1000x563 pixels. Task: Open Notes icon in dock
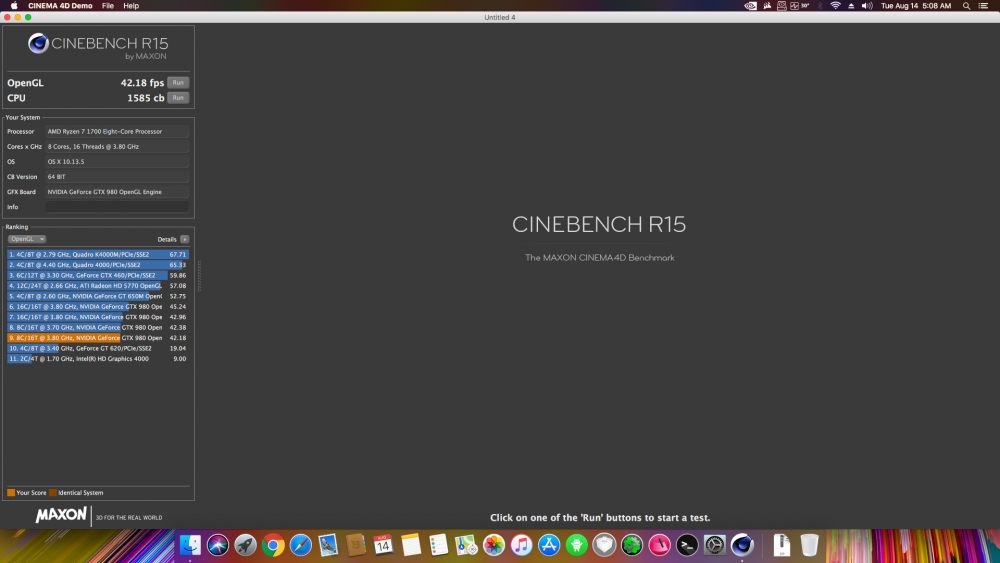click(x=411, y=545)
